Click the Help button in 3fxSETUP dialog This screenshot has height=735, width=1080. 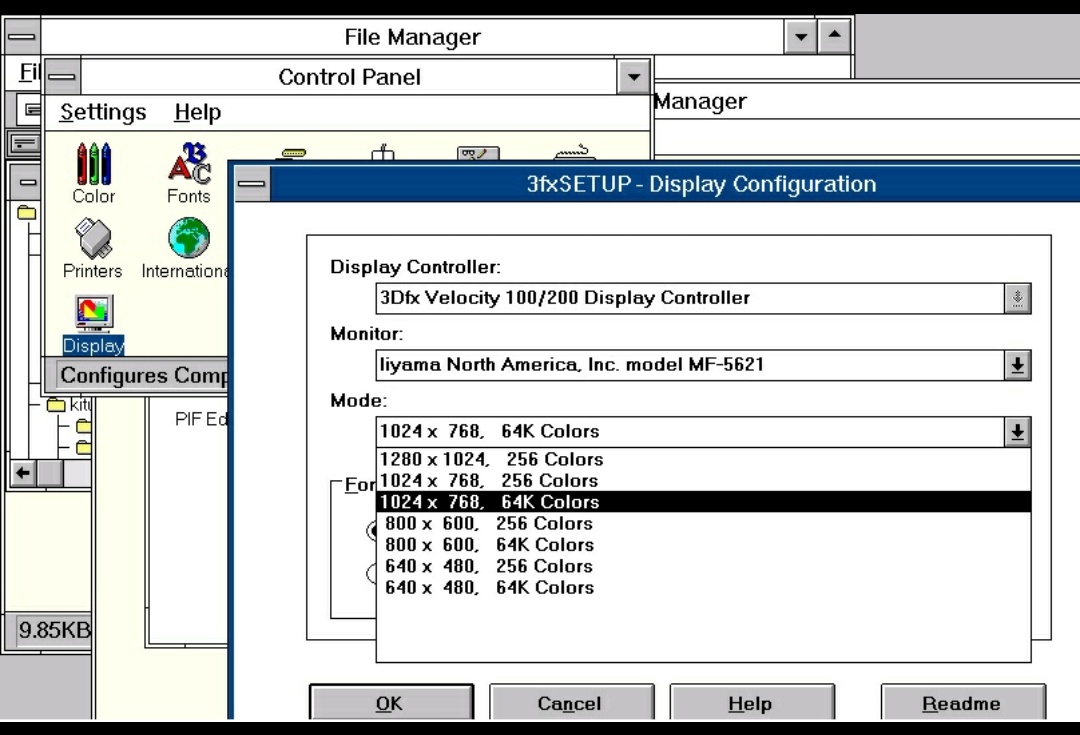(x=751, y=703)
